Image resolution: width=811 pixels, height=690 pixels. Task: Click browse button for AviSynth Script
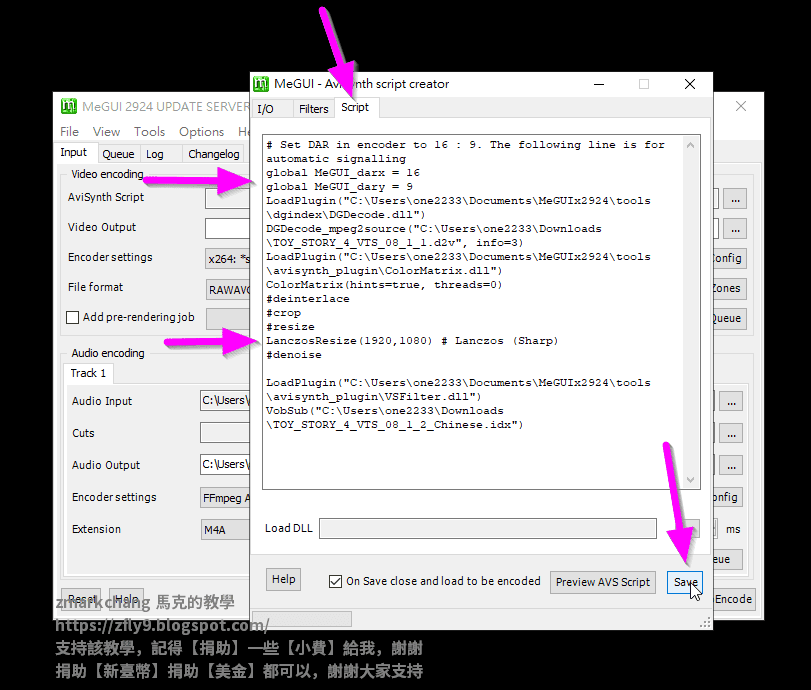click(x=735, y=199)
